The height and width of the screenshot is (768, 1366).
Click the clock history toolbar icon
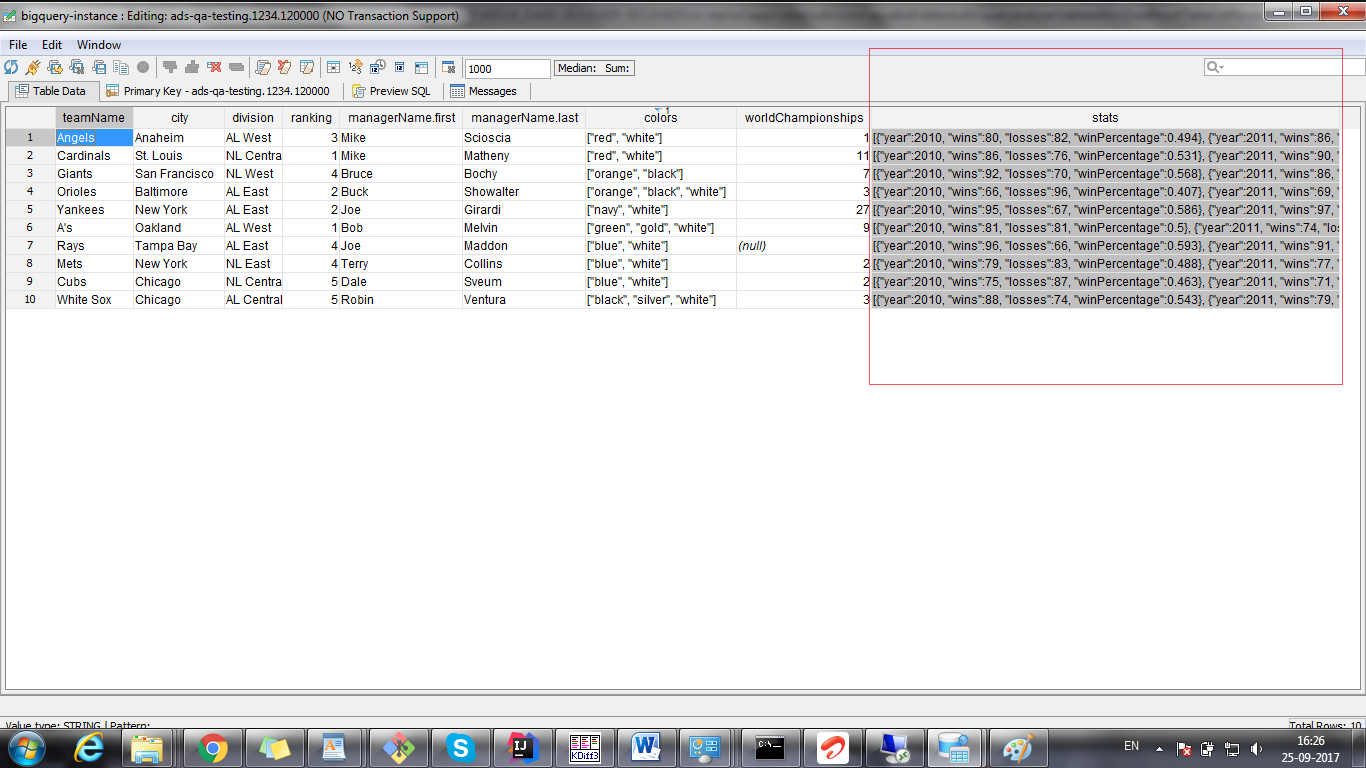(x=377, y=67)
